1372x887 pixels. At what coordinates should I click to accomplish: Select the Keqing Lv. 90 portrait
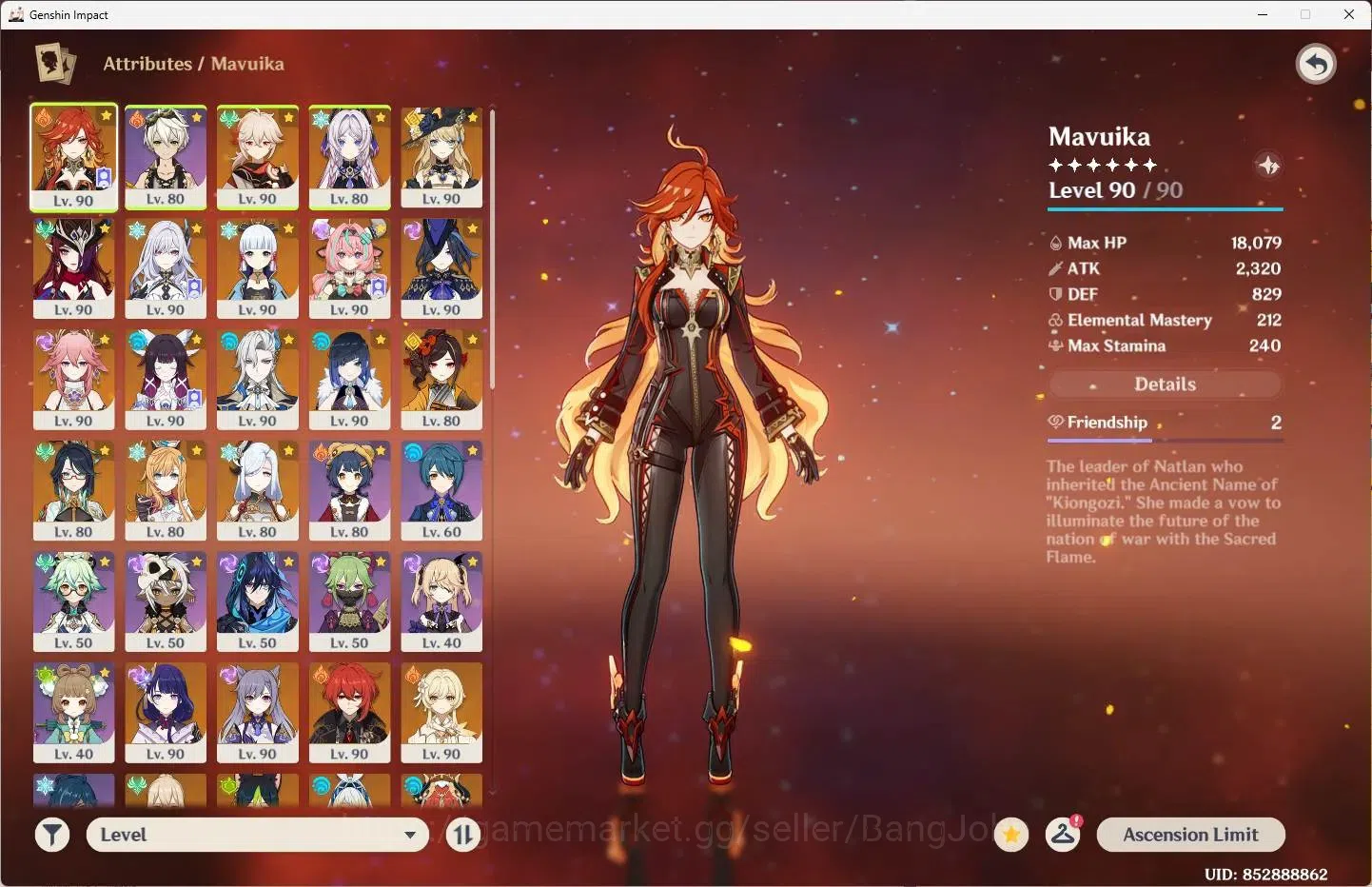(257, 714)
